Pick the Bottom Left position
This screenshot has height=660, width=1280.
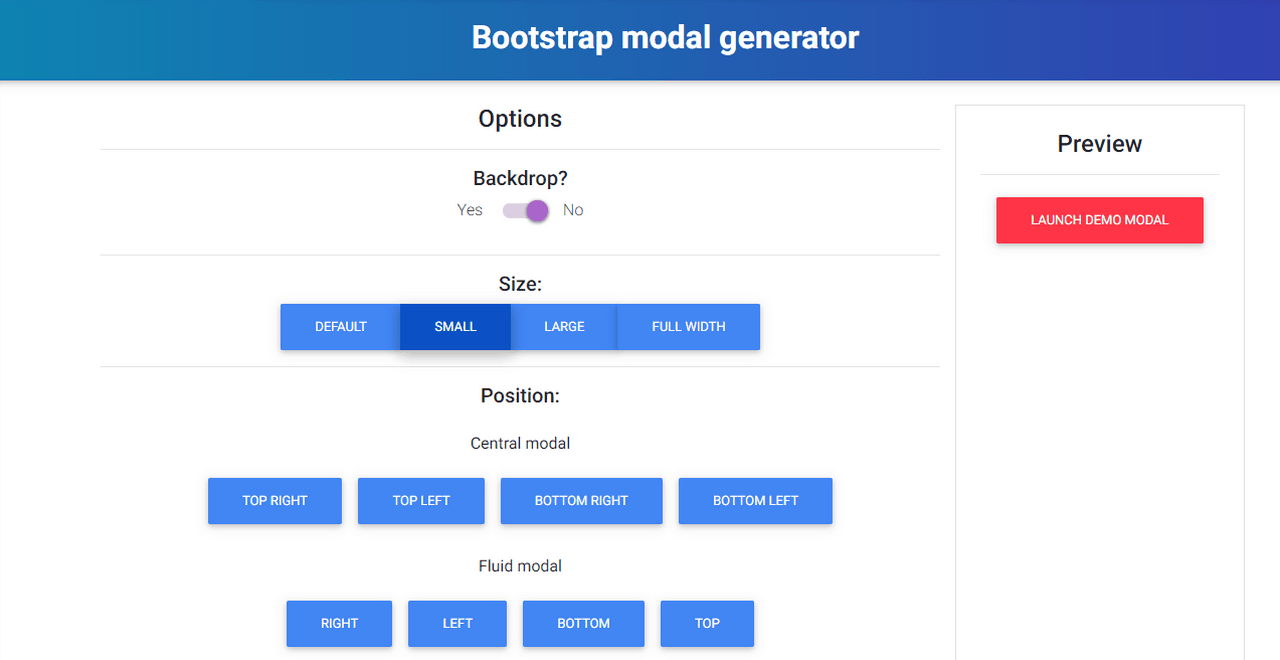pos(756,501)
